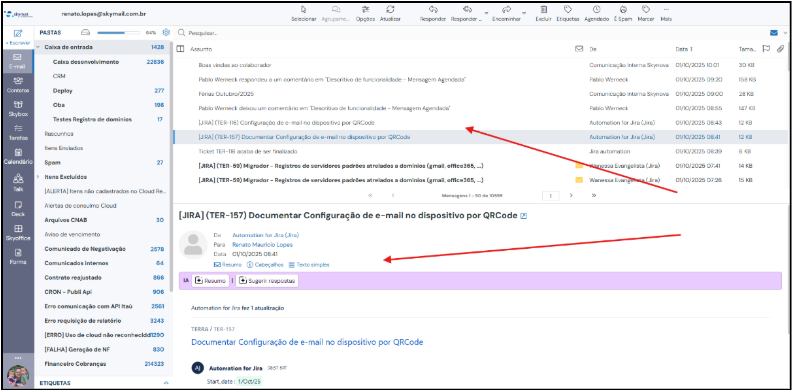Open email Férias Outubro/2025

(x=226, y=94)
